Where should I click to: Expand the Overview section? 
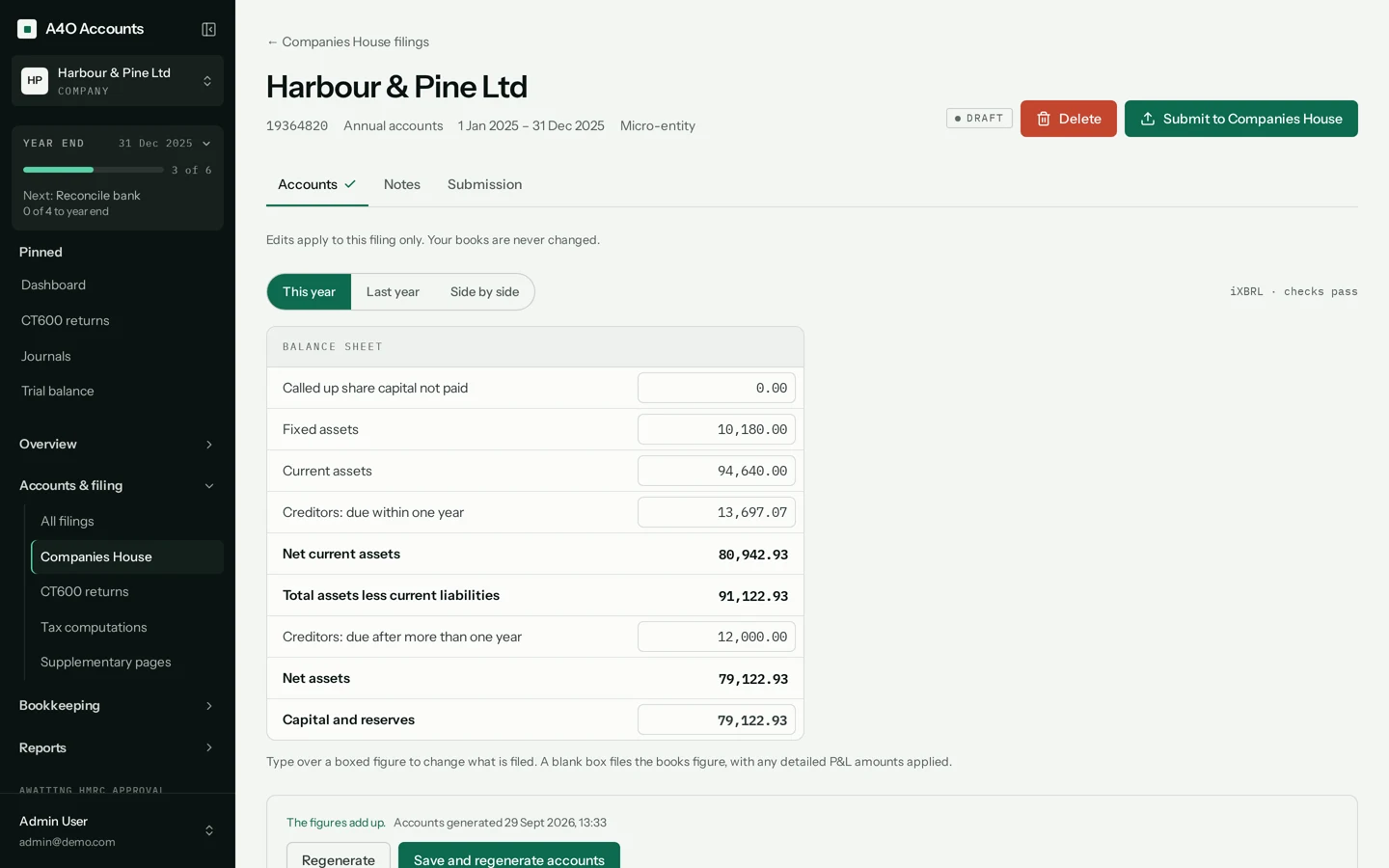(x=118, y=445)
